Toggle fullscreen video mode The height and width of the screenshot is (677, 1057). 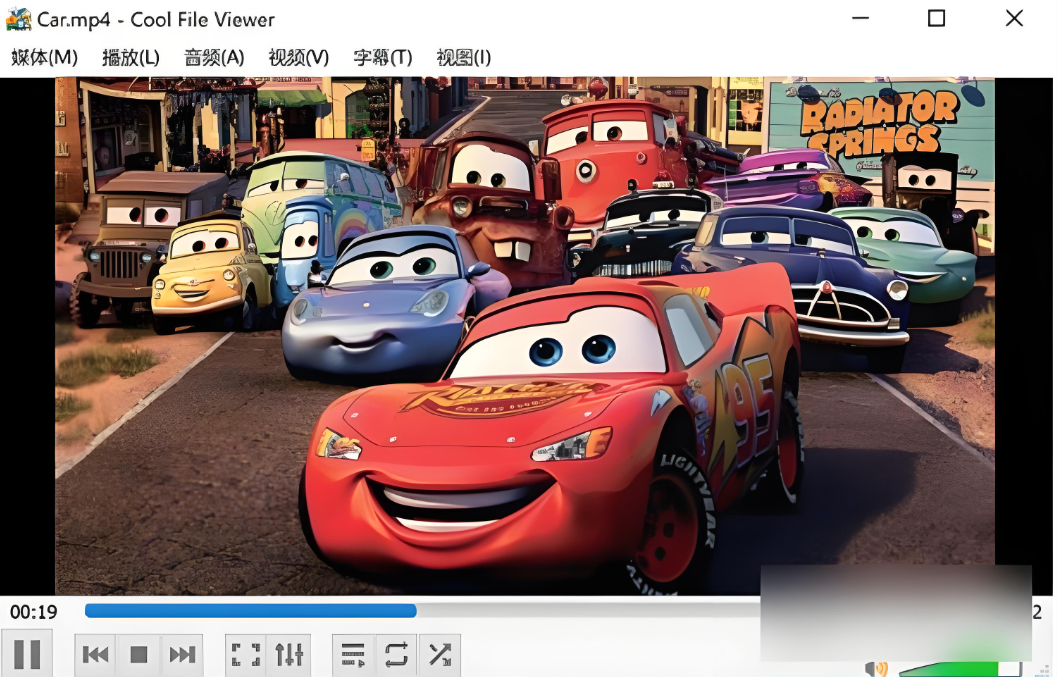pos(246,654)
